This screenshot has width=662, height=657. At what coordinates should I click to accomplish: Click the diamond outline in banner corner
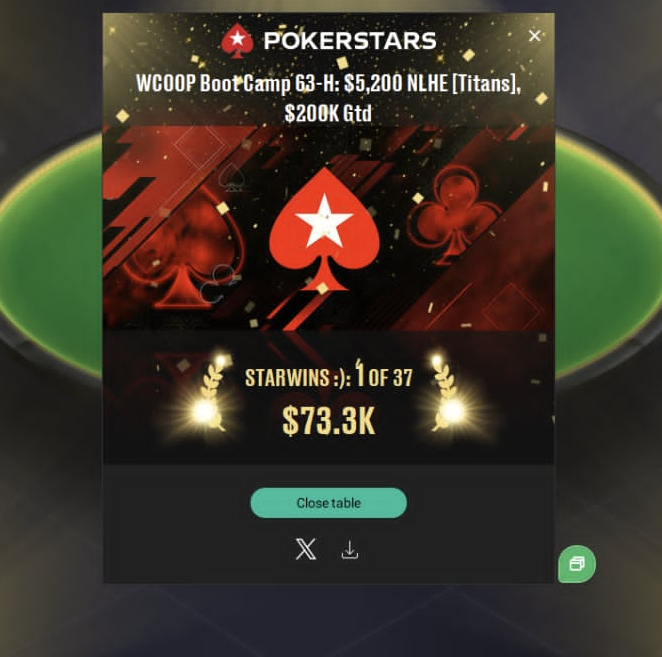point(512,310)
